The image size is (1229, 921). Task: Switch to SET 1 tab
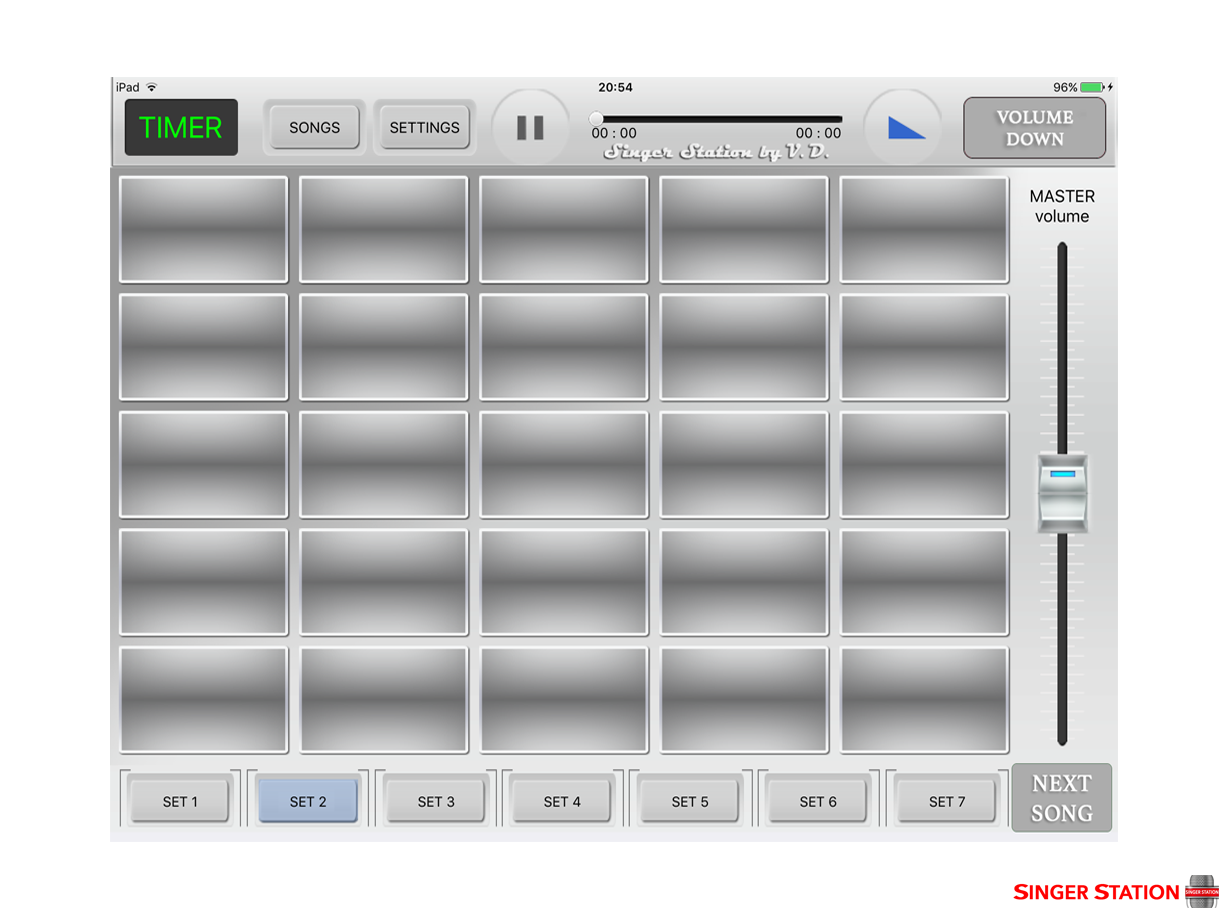180,801
